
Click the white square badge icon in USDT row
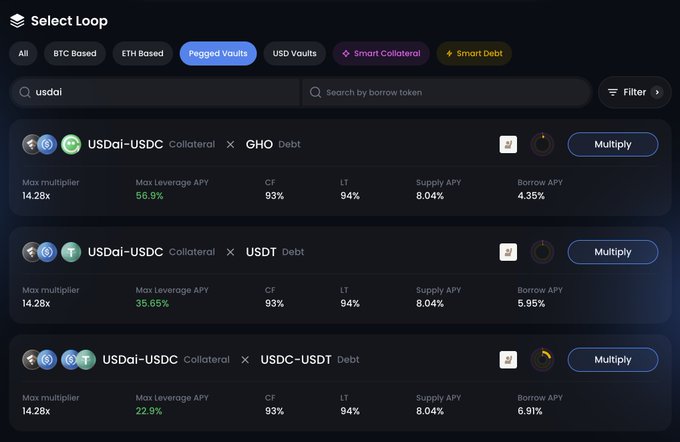(508, 252)
